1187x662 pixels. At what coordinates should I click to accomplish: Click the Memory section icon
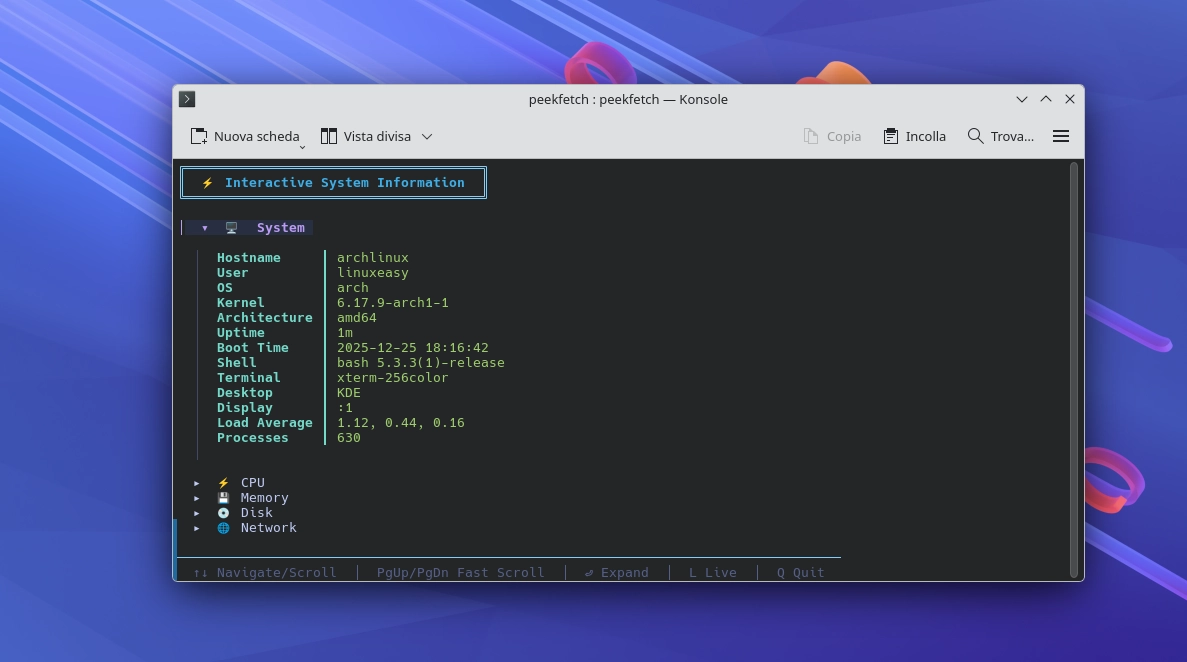coord(223,497)
